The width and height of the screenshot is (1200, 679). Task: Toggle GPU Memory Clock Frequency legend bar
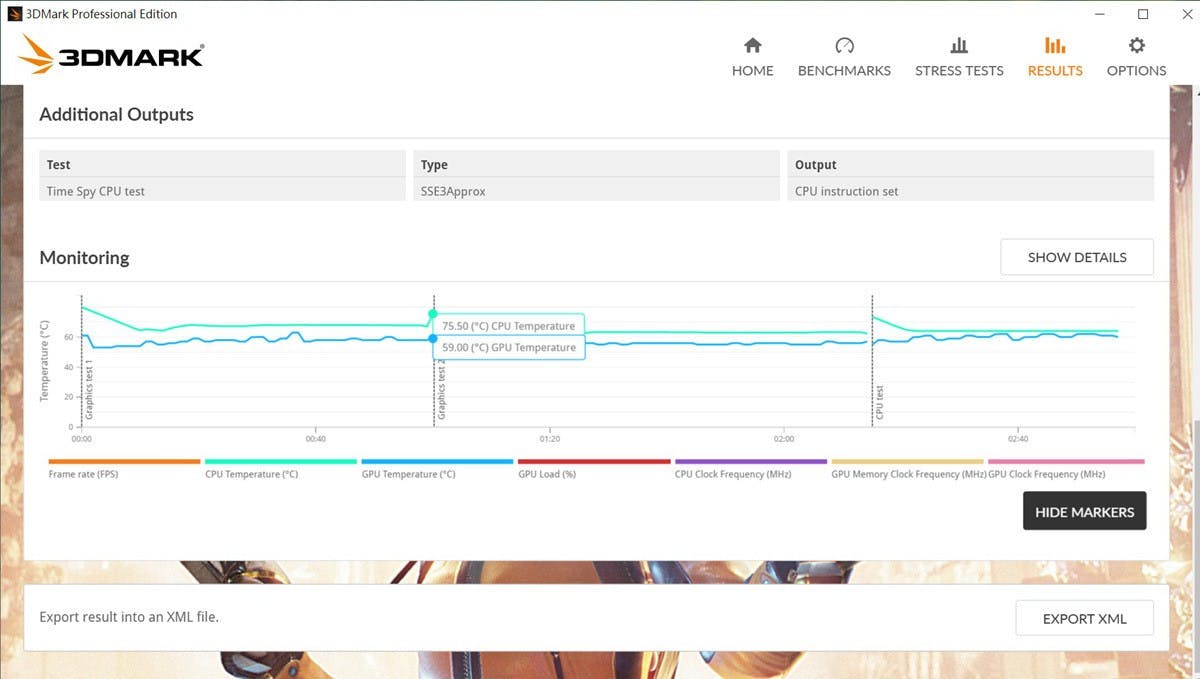pos(908,461)
